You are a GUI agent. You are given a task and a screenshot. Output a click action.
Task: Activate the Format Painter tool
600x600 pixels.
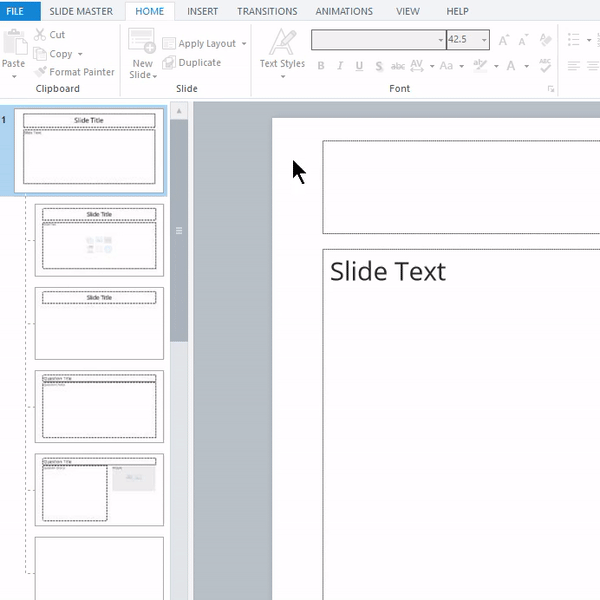pos(74,72)
